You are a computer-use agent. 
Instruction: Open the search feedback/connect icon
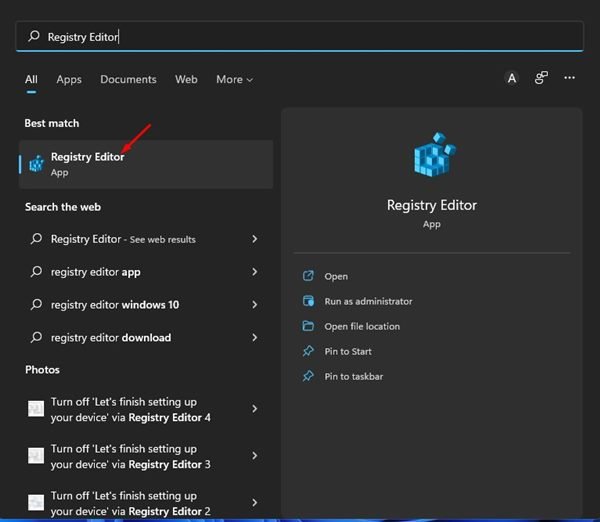[541, 78]
